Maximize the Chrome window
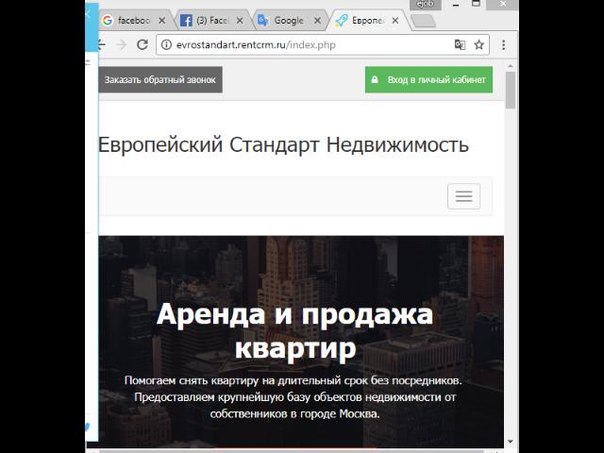 pos(476,4)
